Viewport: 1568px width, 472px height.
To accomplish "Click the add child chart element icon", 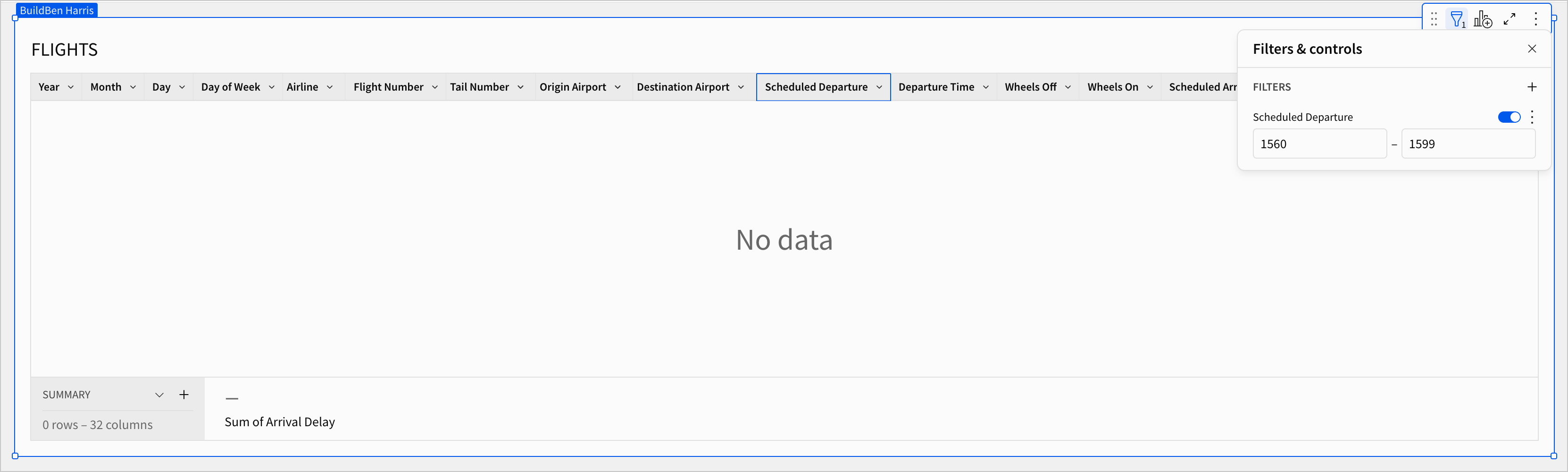I will point(1482,19).
